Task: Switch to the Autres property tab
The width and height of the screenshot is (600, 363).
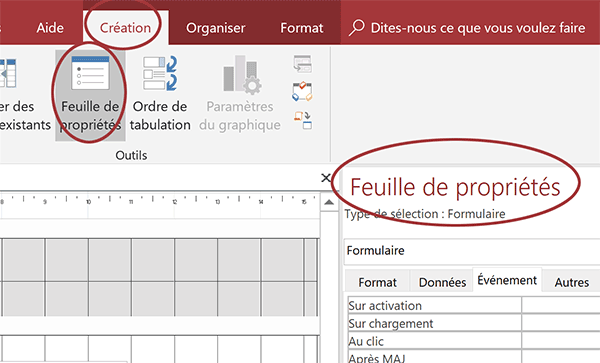Action: [x=572, y=282]
